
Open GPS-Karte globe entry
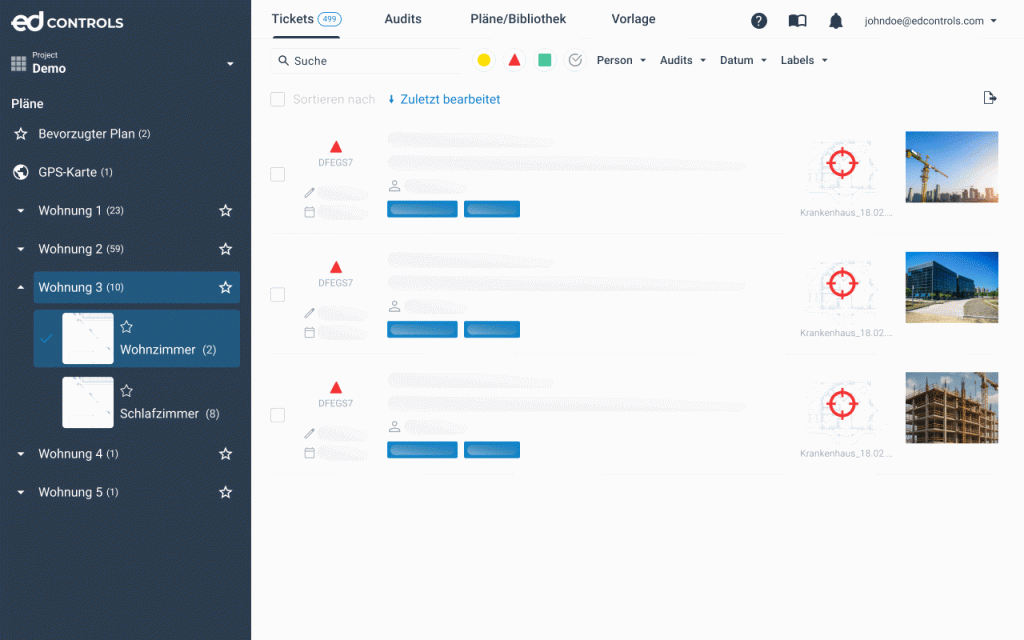tap(68, 172)
